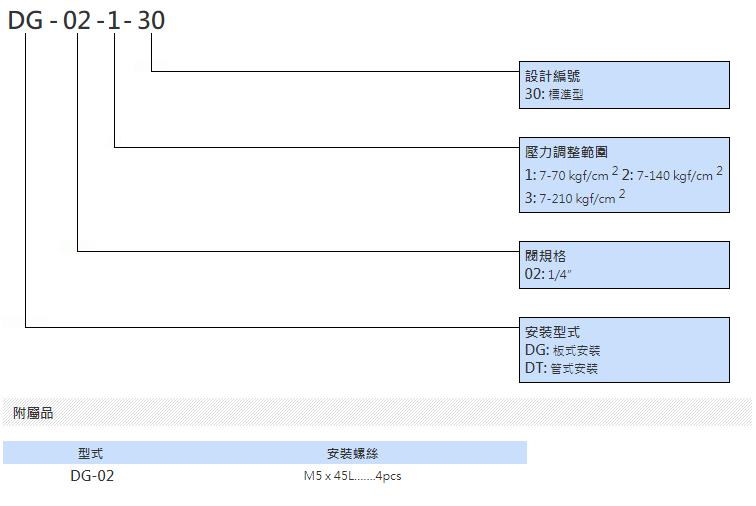Click the 附屬品 section header bar
The width and height of the screenshot is (756, 506).
pos(377,413)
